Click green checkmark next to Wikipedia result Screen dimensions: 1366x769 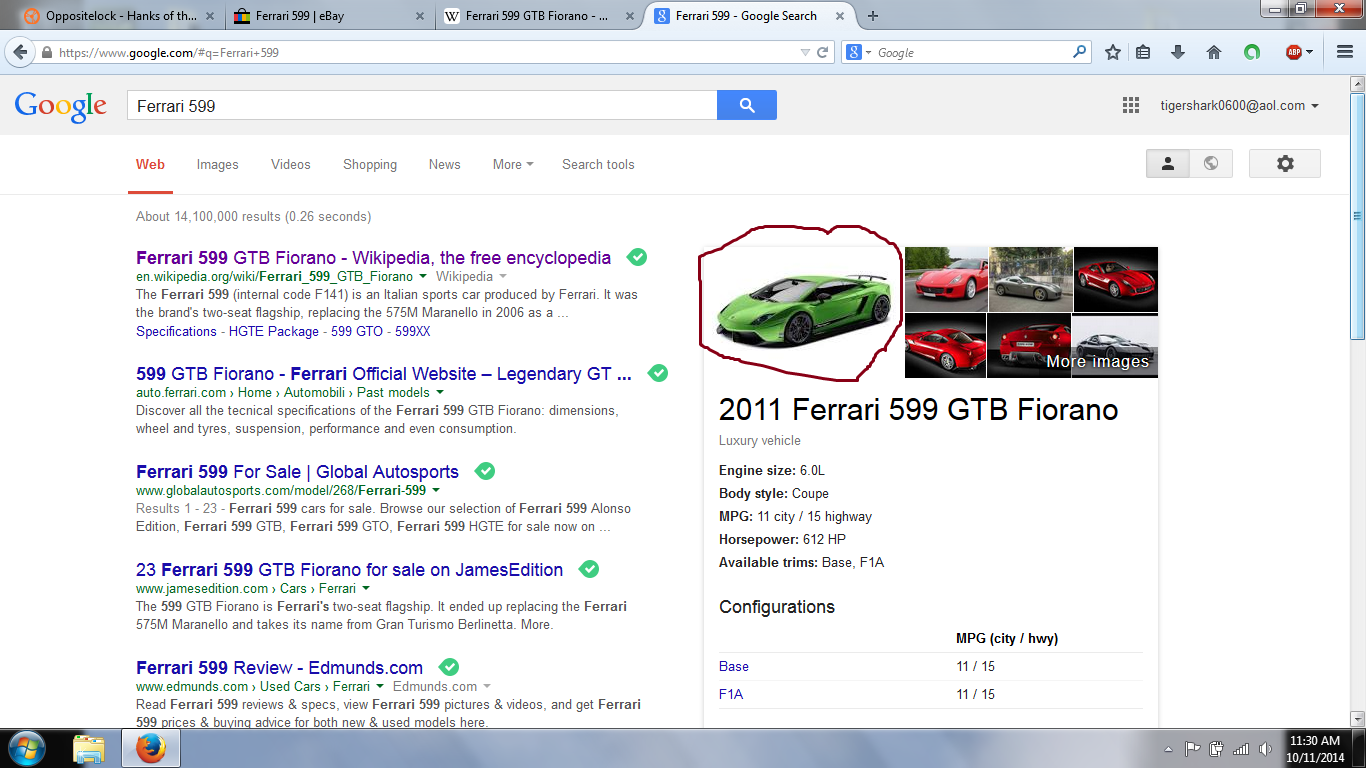coord(637,257)
